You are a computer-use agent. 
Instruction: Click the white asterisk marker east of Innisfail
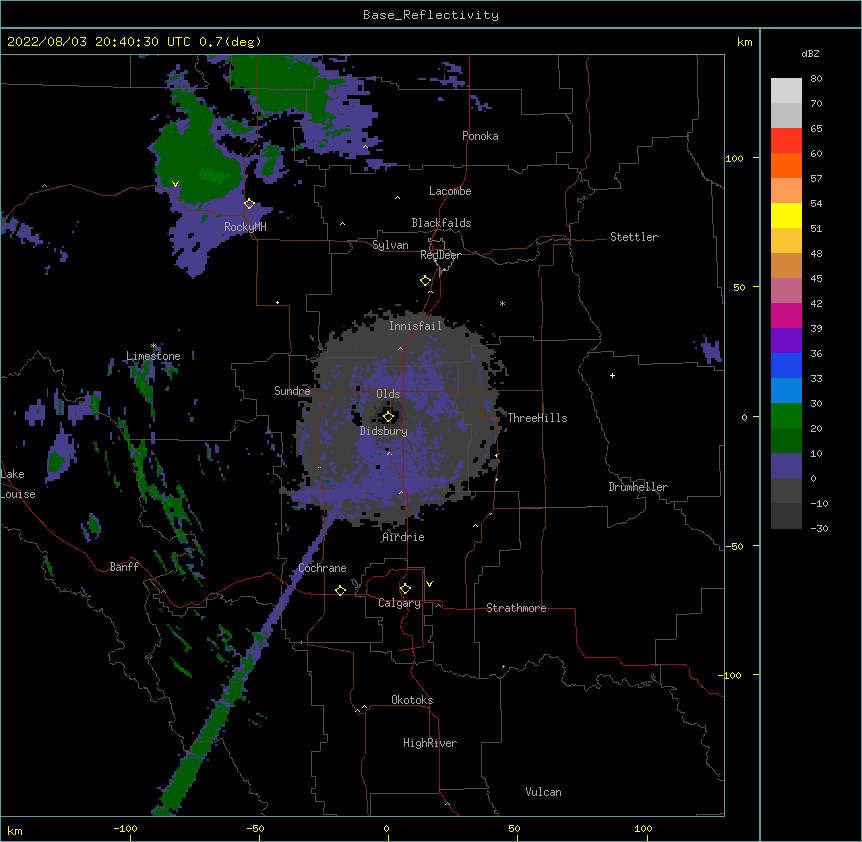(502, 303)
